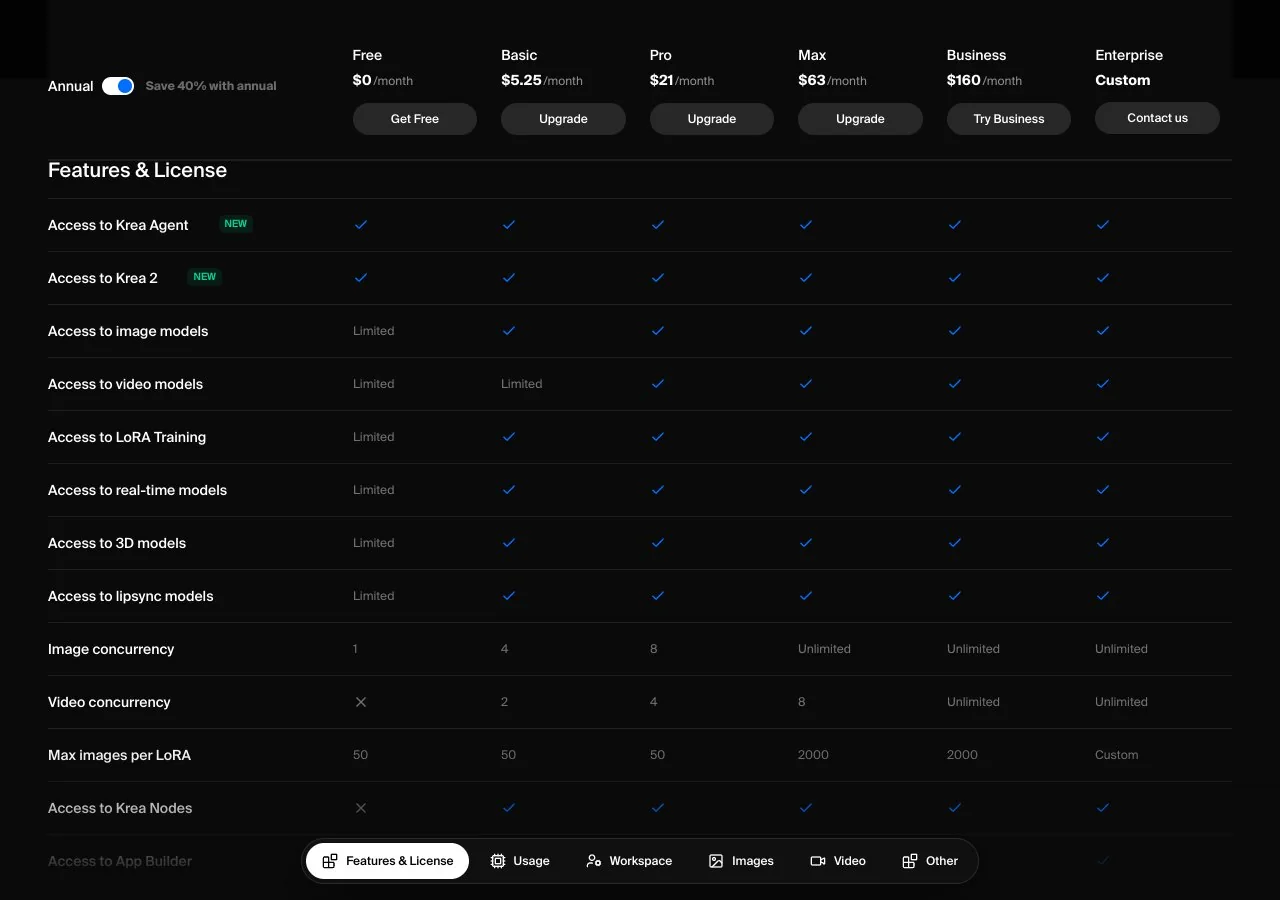
Task: Click the 'Access to LoRA Training' row label
Action: (127, 437)
